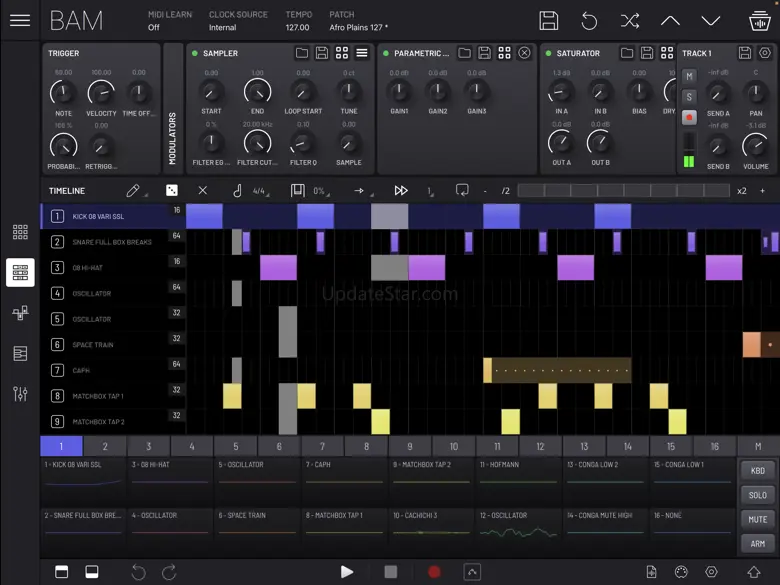Start playback with the play button
Screen dimensions: 780x585
pos(346,571)
